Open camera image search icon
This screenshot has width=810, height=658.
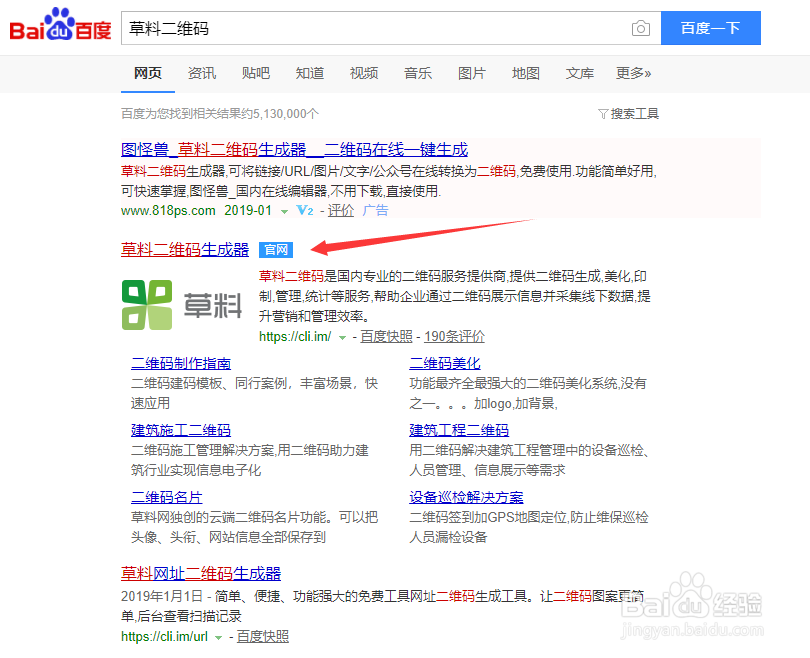[x=641, y=28]
